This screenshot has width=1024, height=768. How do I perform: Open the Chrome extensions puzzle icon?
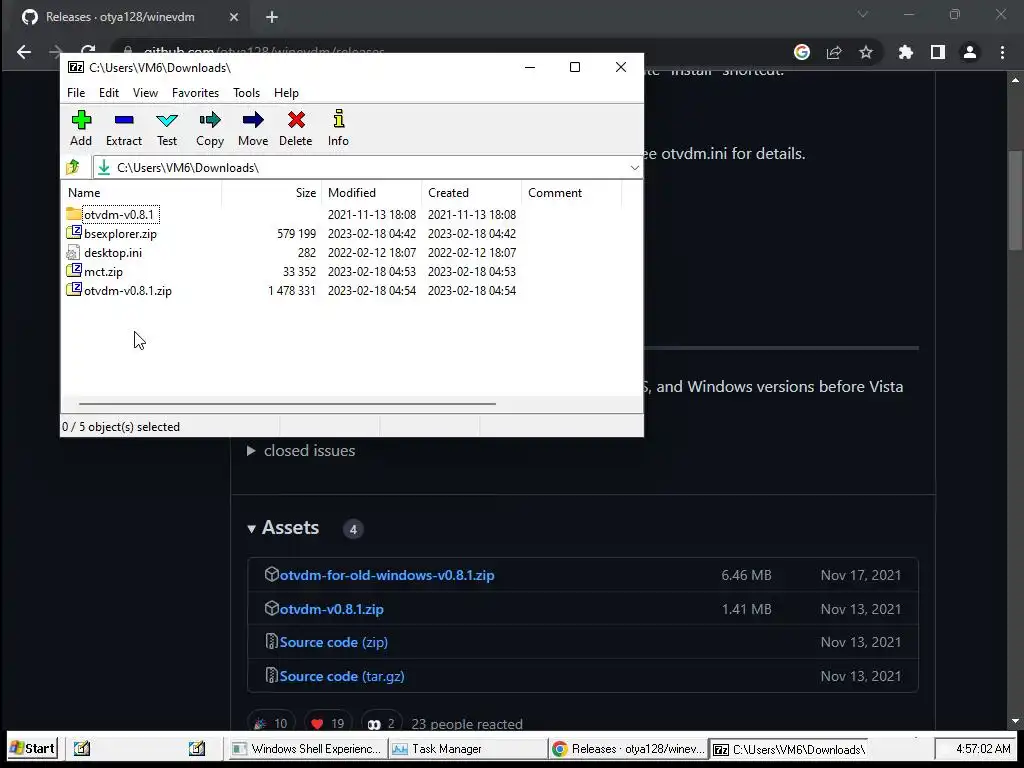coord(906,52)
